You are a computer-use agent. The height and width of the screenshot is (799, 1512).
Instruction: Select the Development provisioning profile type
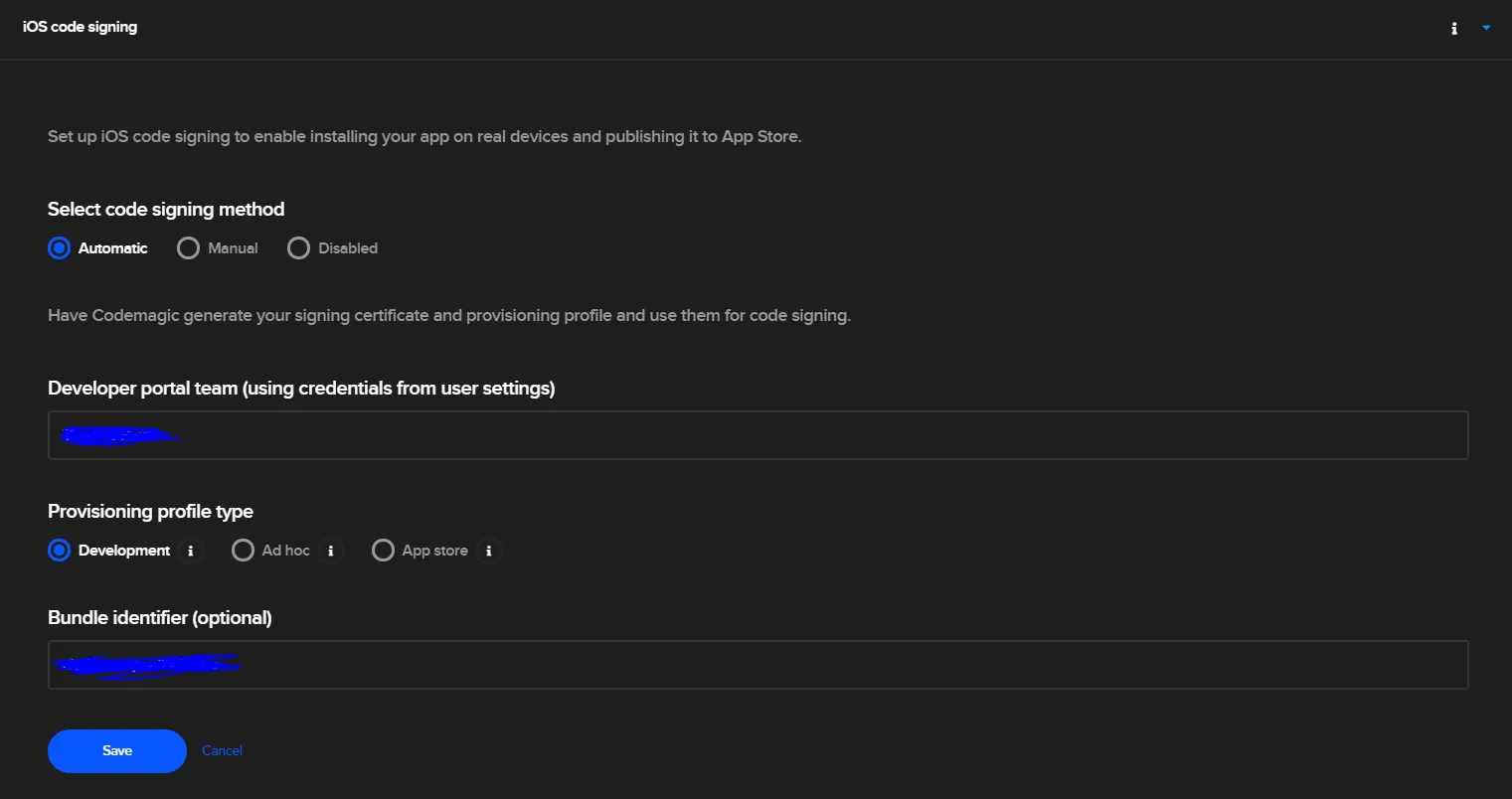point(60,551)
